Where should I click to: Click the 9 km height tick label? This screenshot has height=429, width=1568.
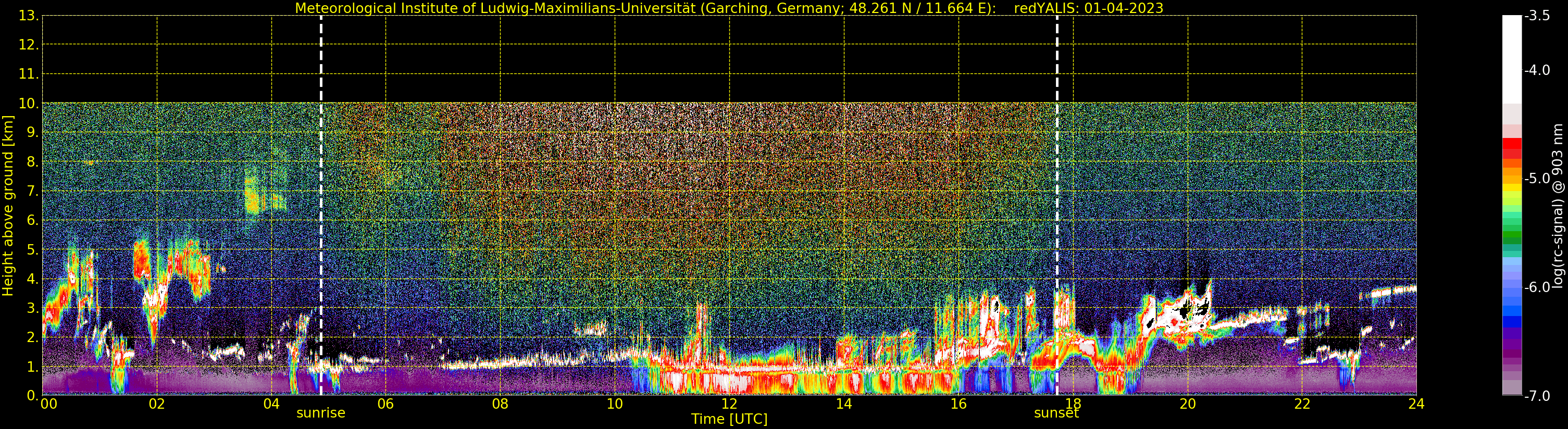32,133
